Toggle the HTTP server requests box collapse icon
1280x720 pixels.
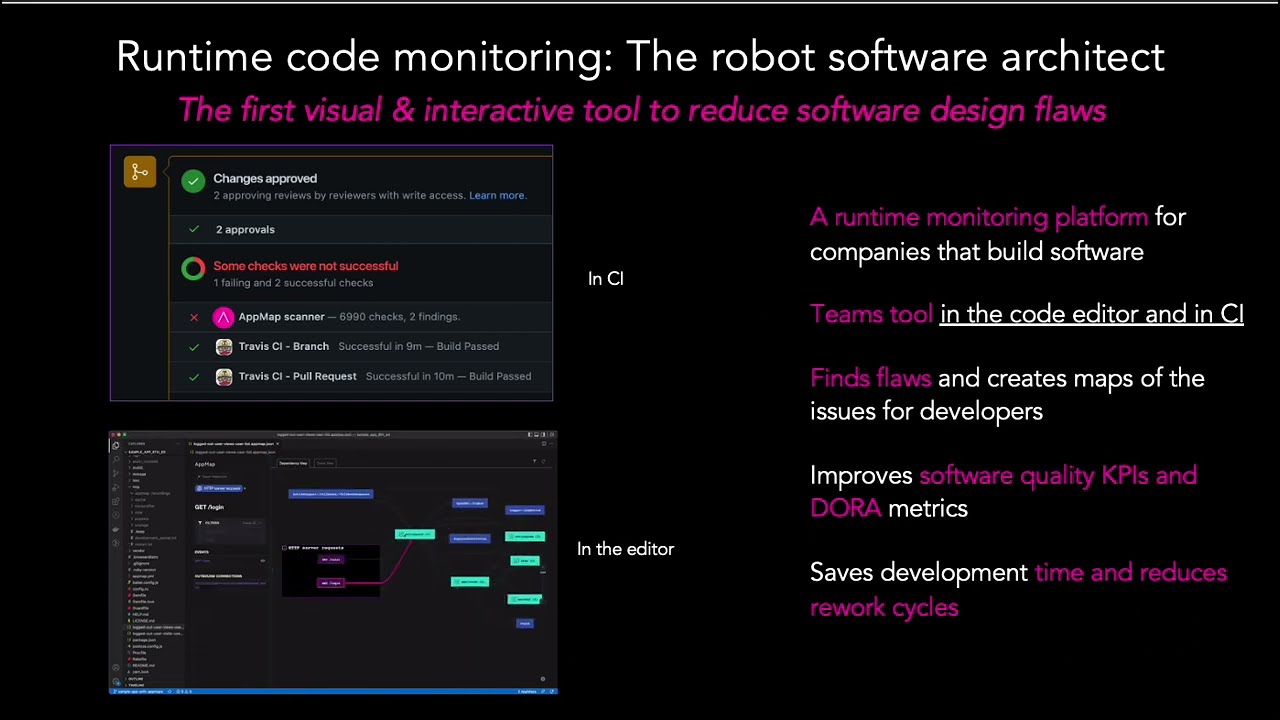(x=285, y=548)
